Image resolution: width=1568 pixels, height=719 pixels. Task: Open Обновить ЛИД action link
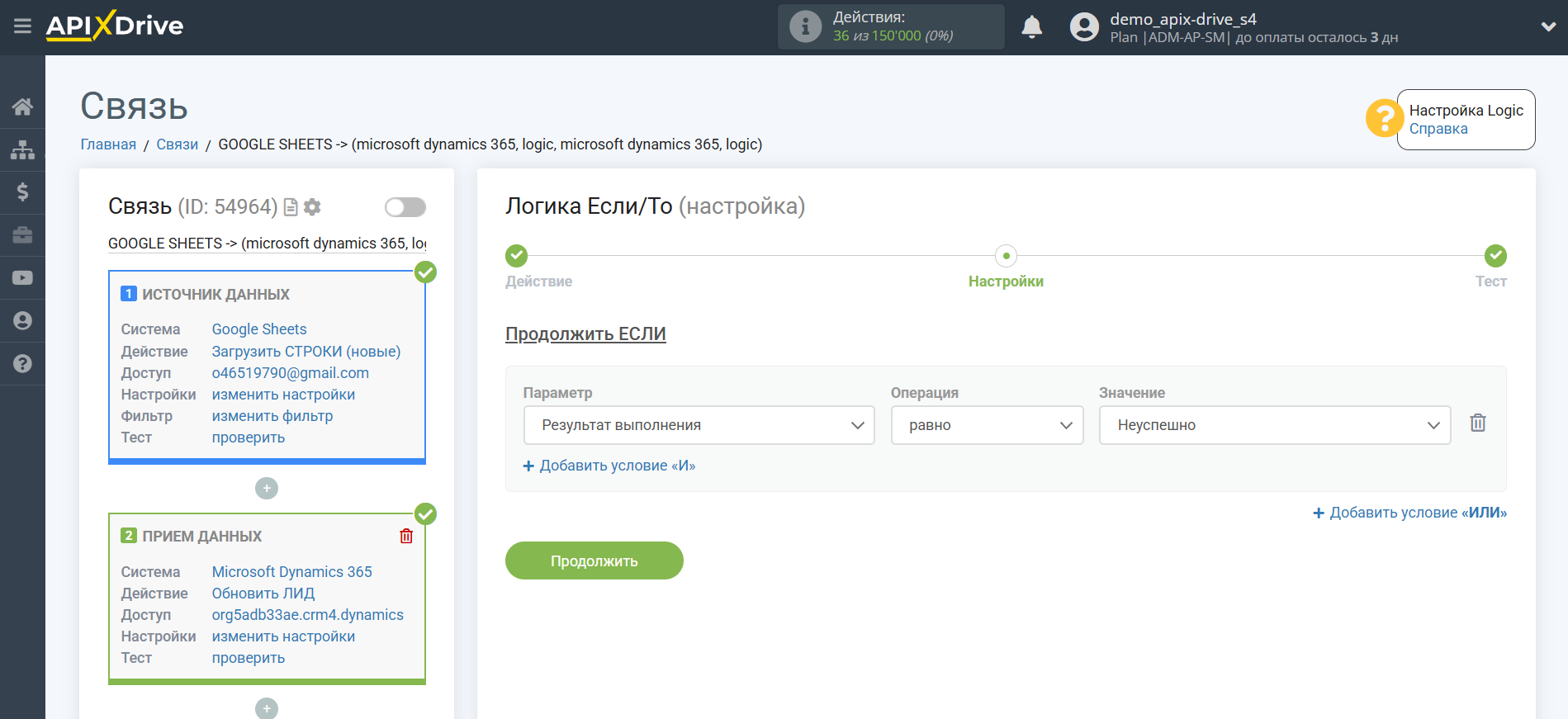[x=263, y=594]
